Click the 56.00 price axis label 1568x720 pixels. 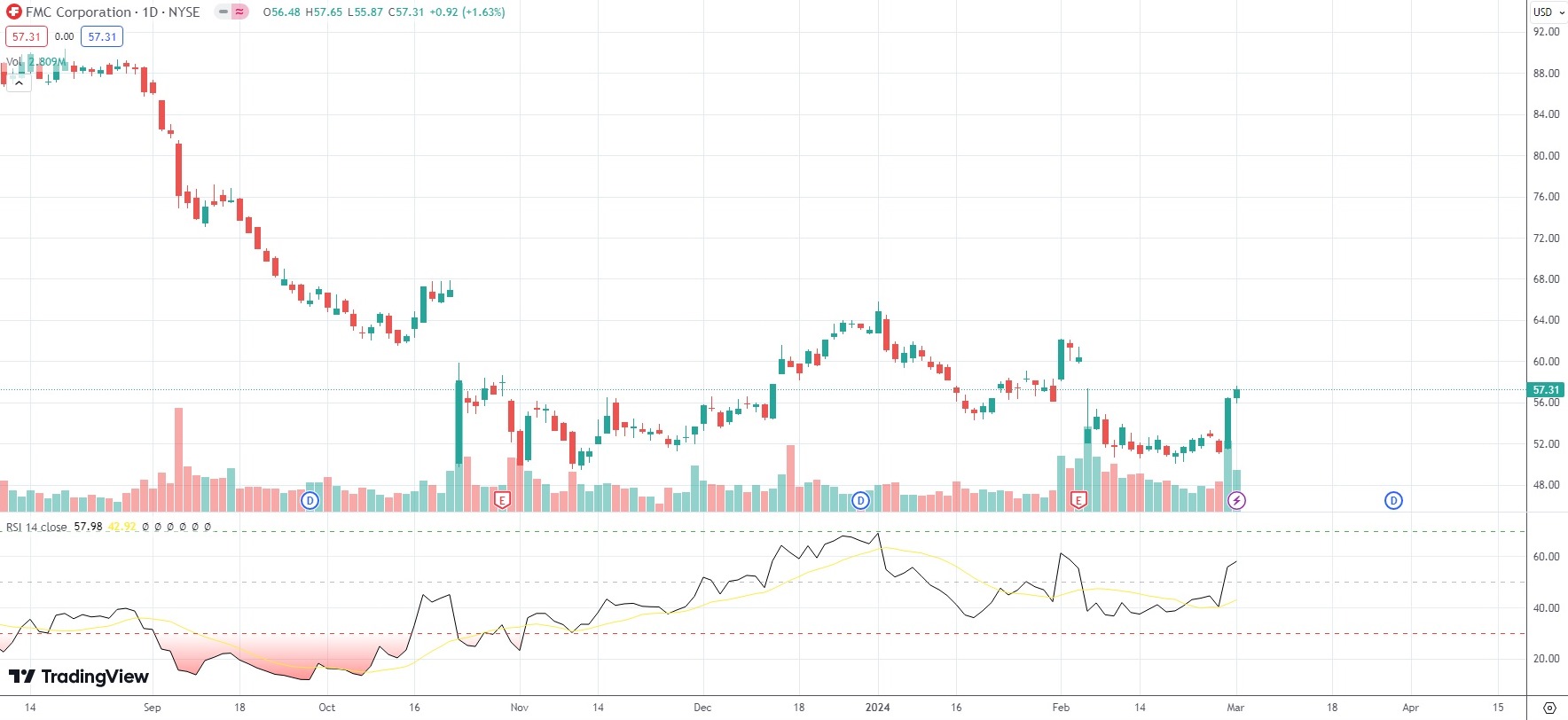[x=1546, y=403]
